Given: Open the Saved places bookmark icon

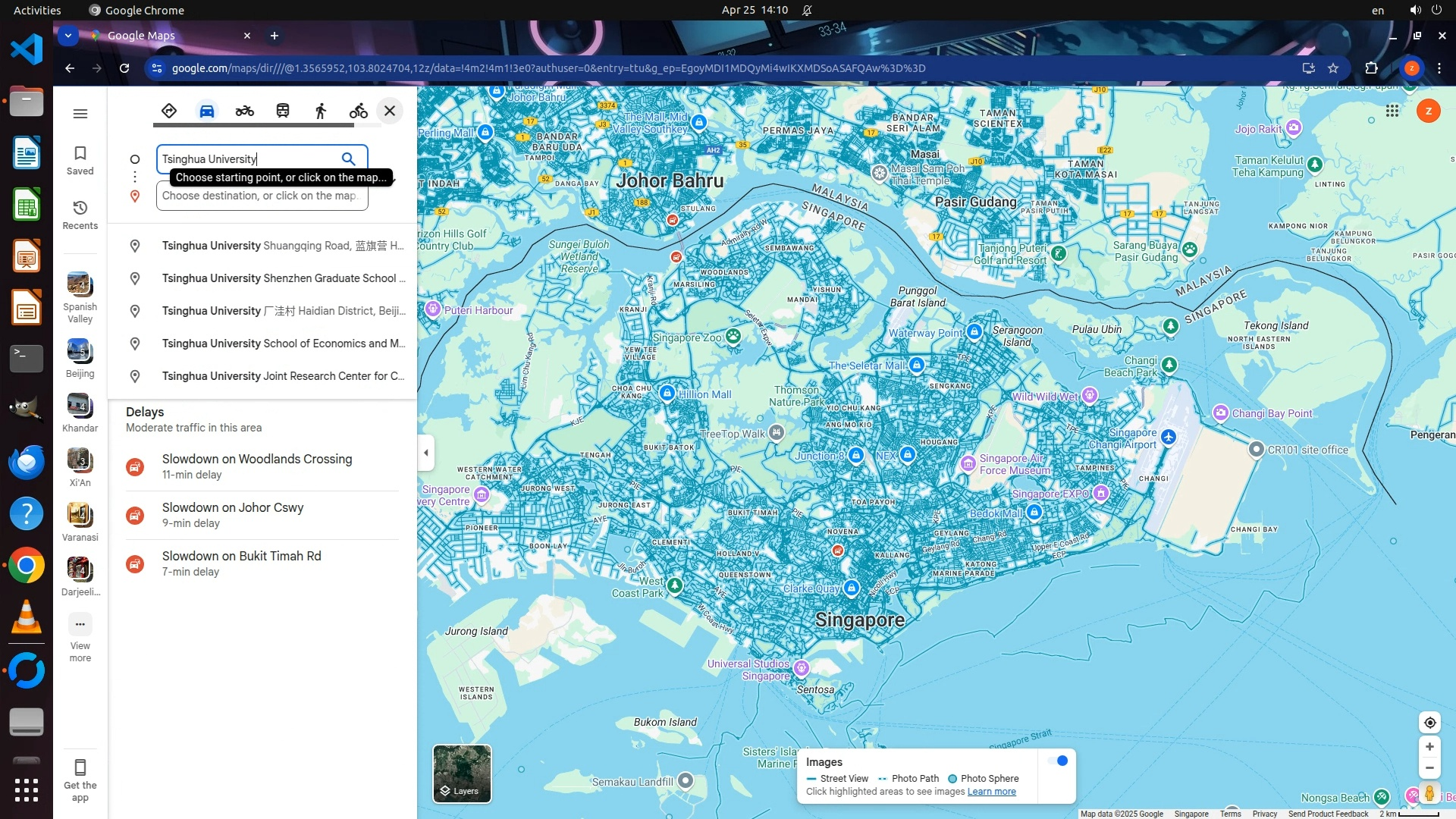Looking at the screenshot, I should [x=80, y=160].
